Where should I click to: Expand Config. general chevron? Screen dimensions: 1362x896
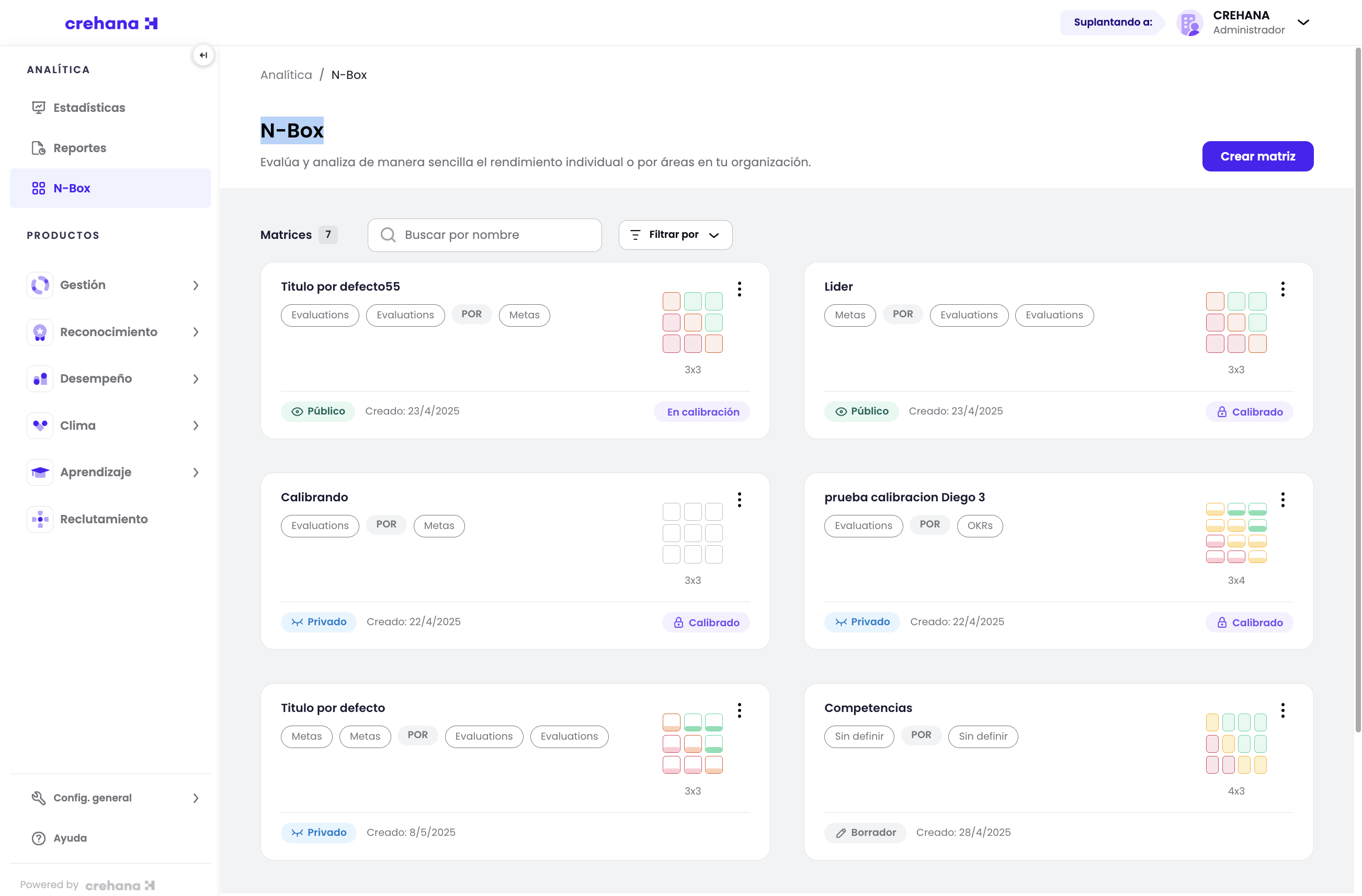tap(196, 798)
